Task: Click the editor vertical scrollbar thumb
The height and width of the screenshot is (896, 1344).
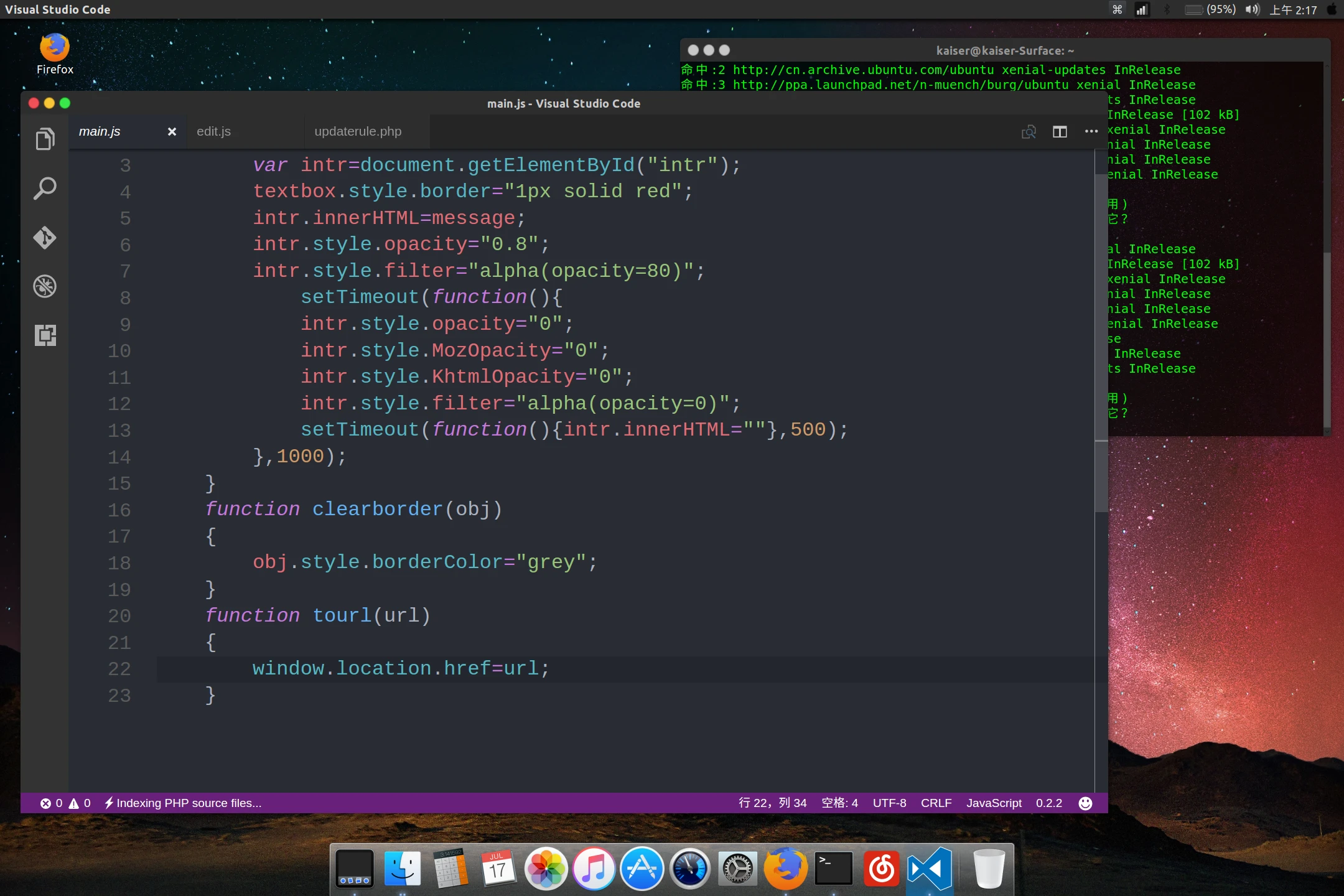Action: [1101, 342]
